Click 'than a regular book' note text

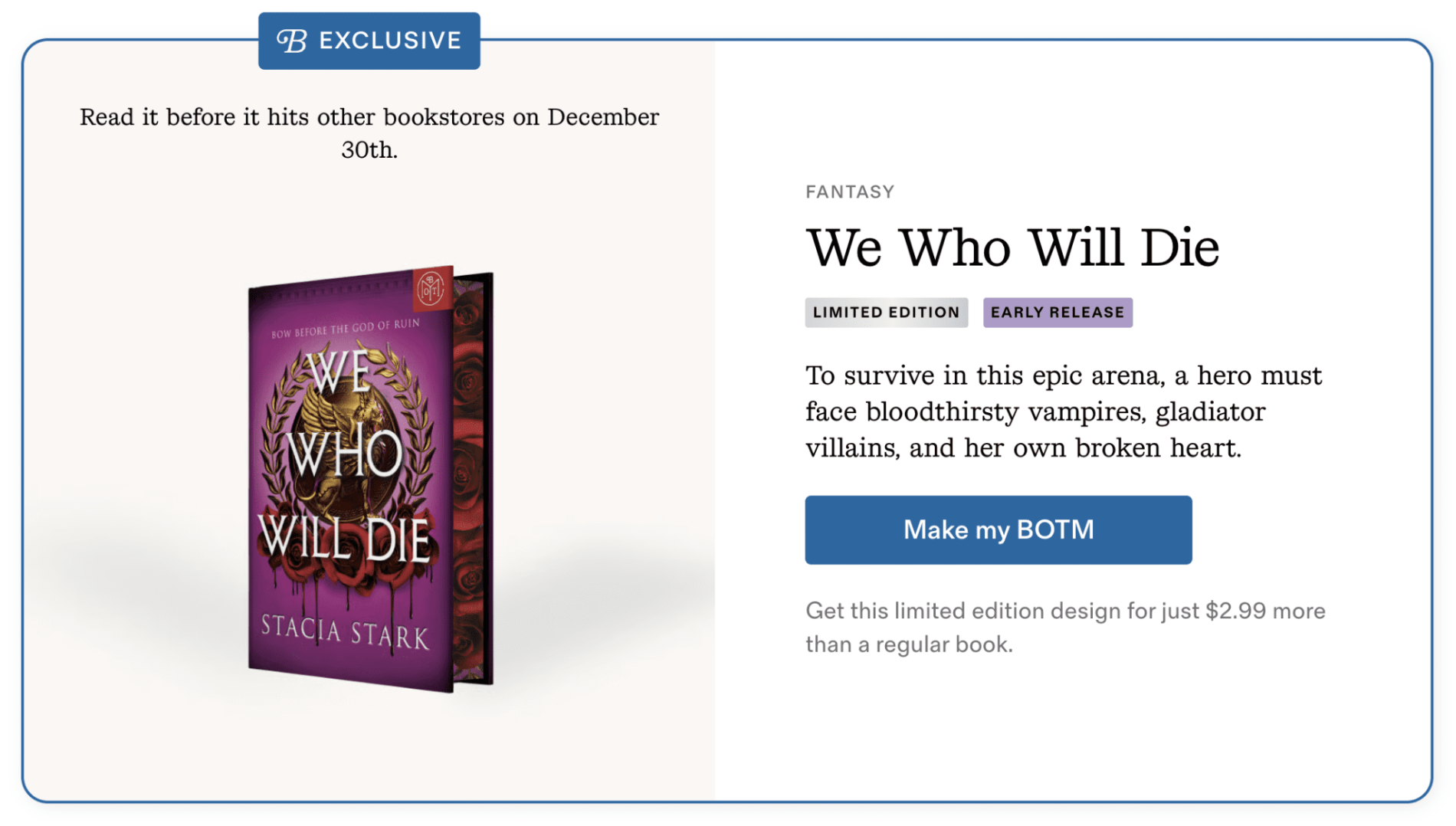[908, 644]
